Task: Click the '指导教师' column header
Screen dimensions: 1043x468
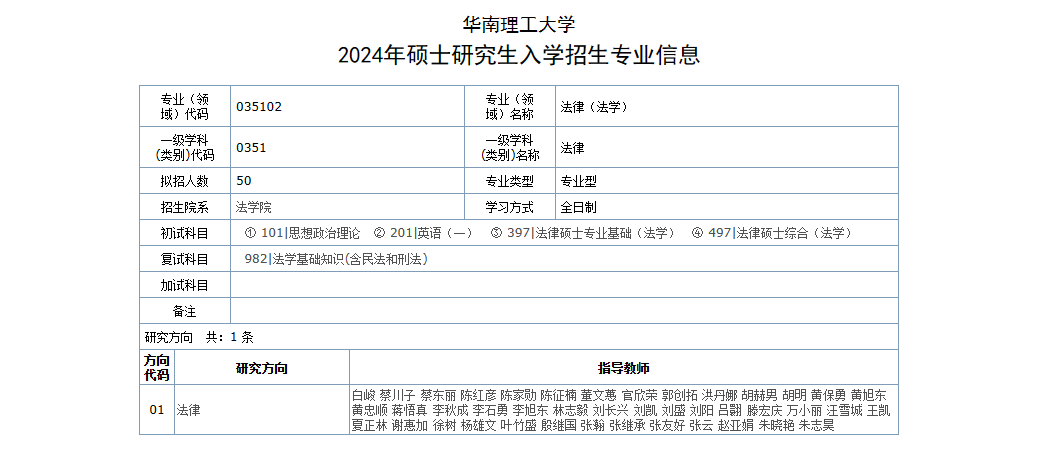Action: click(624, 368)
